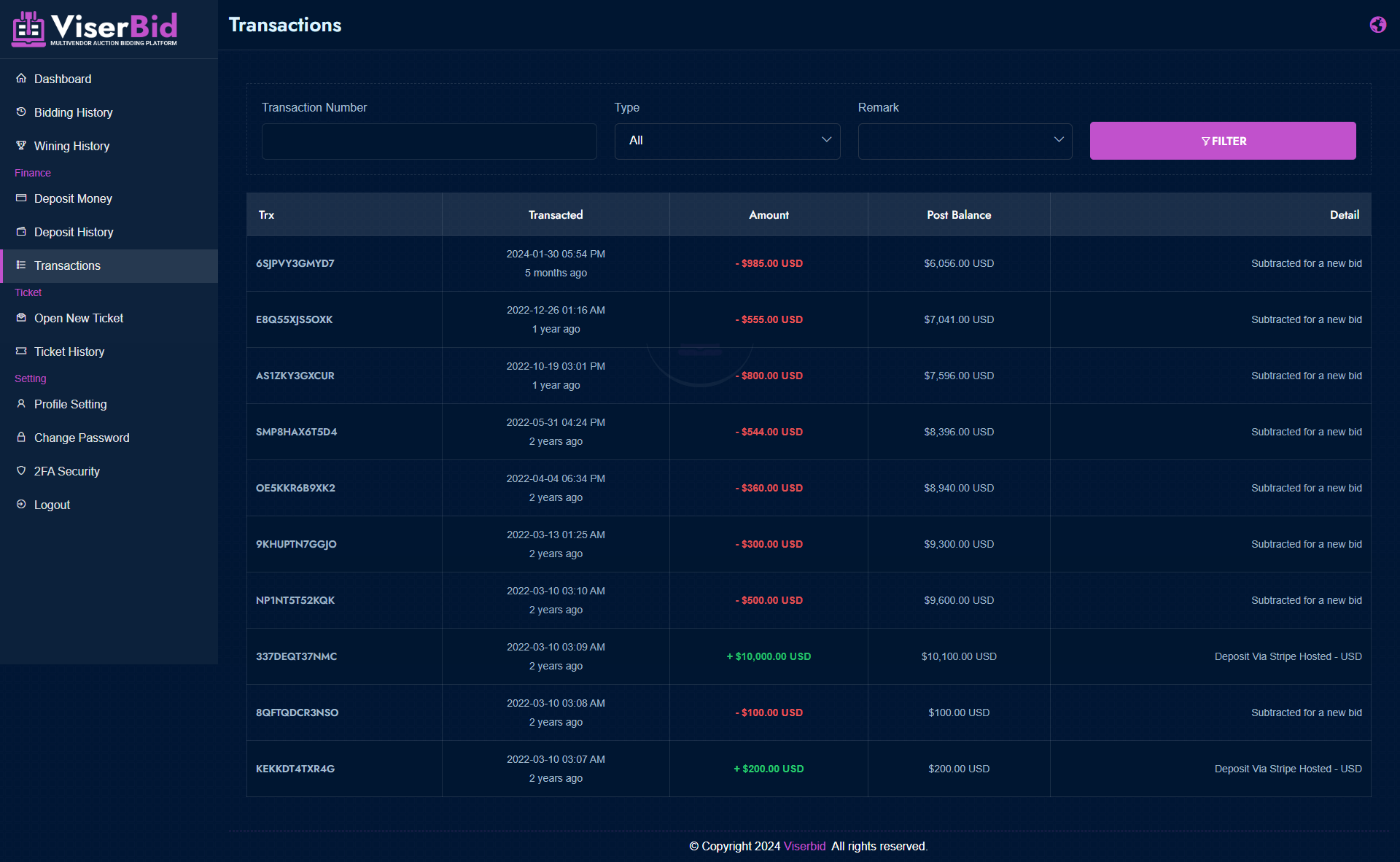Open Transactions menu item in sidebar

[67, 265]
